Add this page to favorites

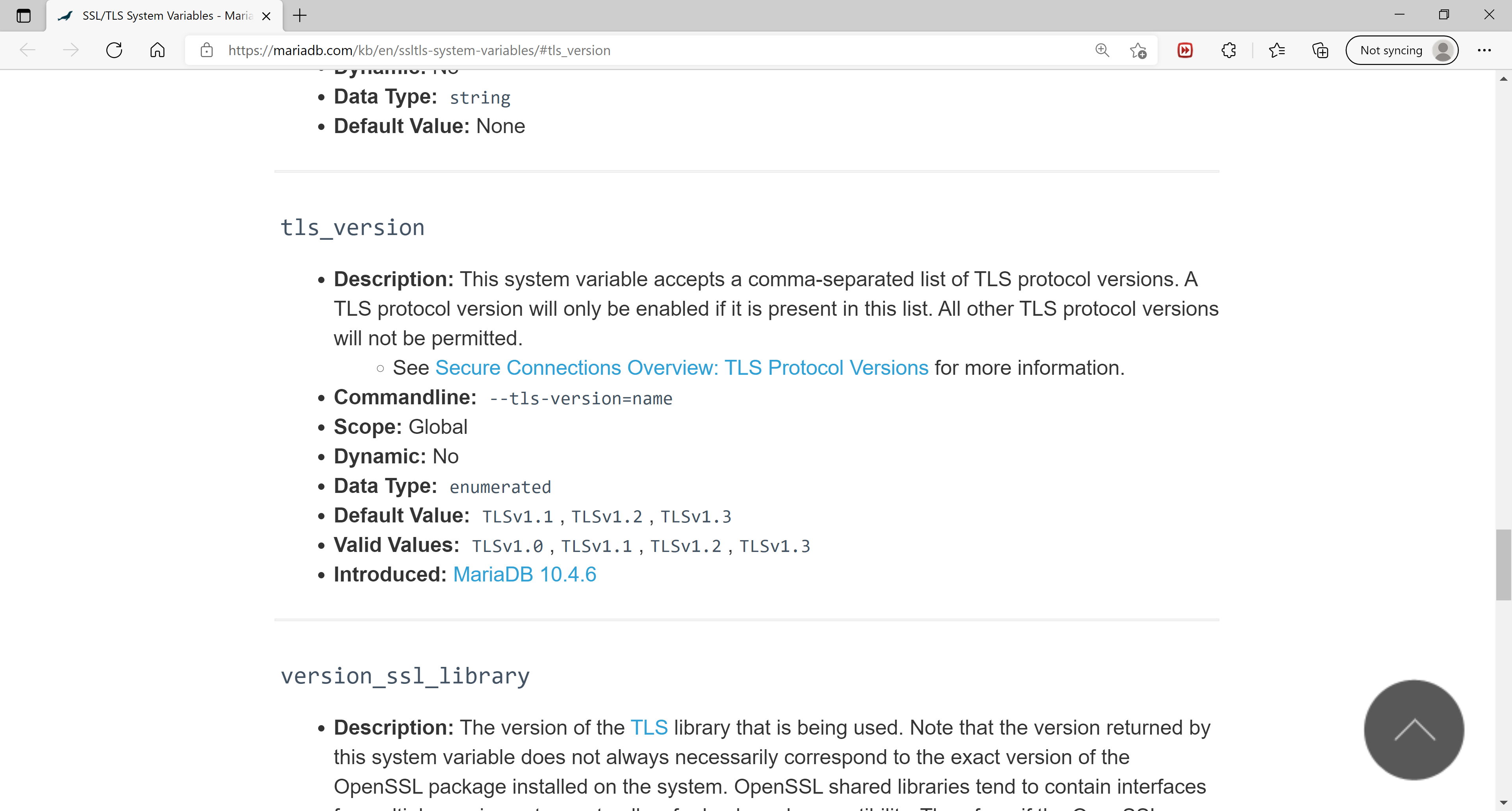(1138, 51)
